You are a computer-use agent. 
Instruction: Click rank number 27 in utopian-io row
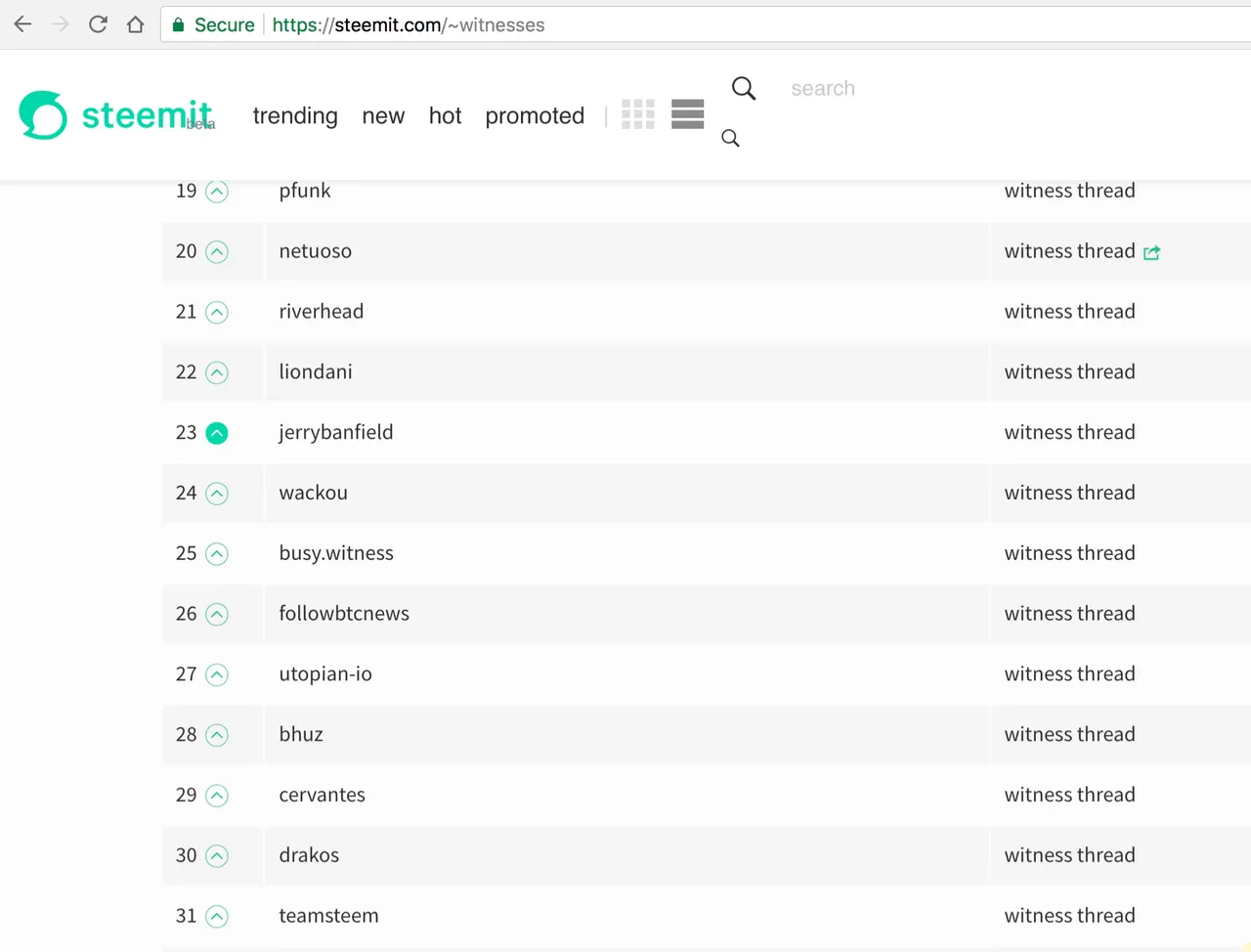pyautogui.click(x=186, y=674)
